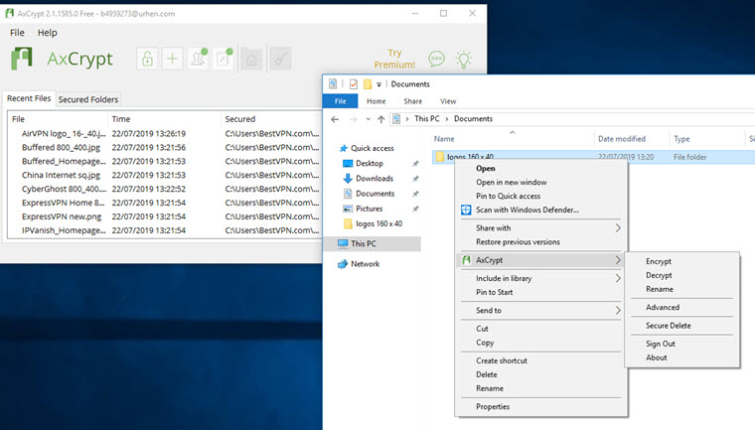Click the lightbulb tips icon

pos(463,59)
